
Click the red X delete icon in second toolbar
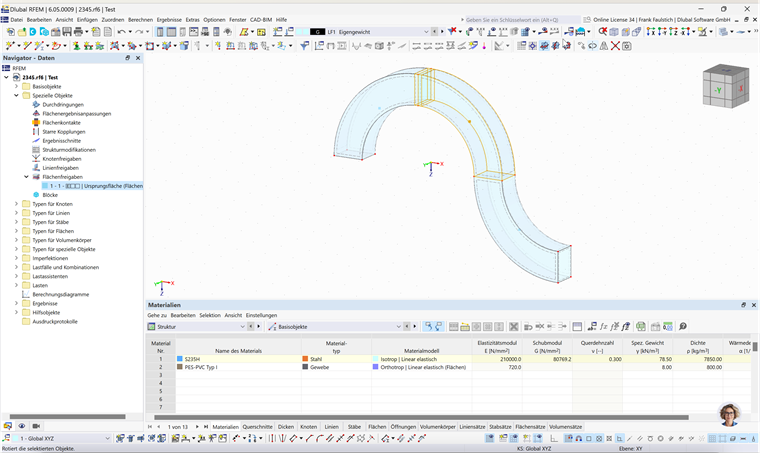(615, 46)
